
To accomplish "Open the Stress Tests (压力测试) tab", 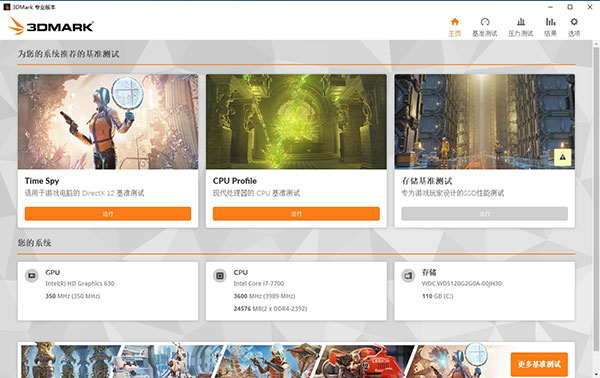I will [520, 27].
